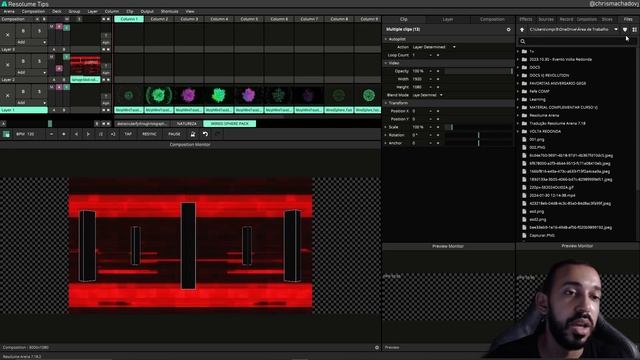Adjust the Scale slider
640x360 pixels.
[x=478, y=127]
